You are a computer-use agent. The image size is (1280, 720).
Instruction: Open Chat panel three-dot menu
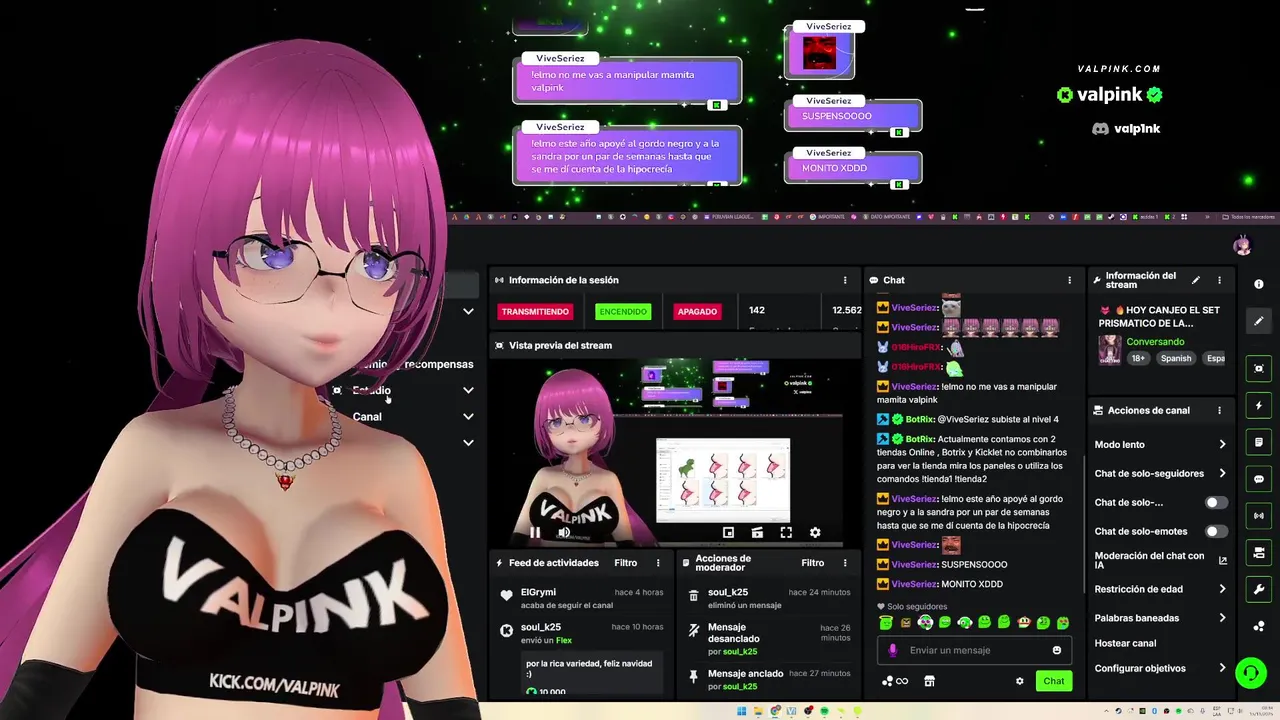point(1069,280)
